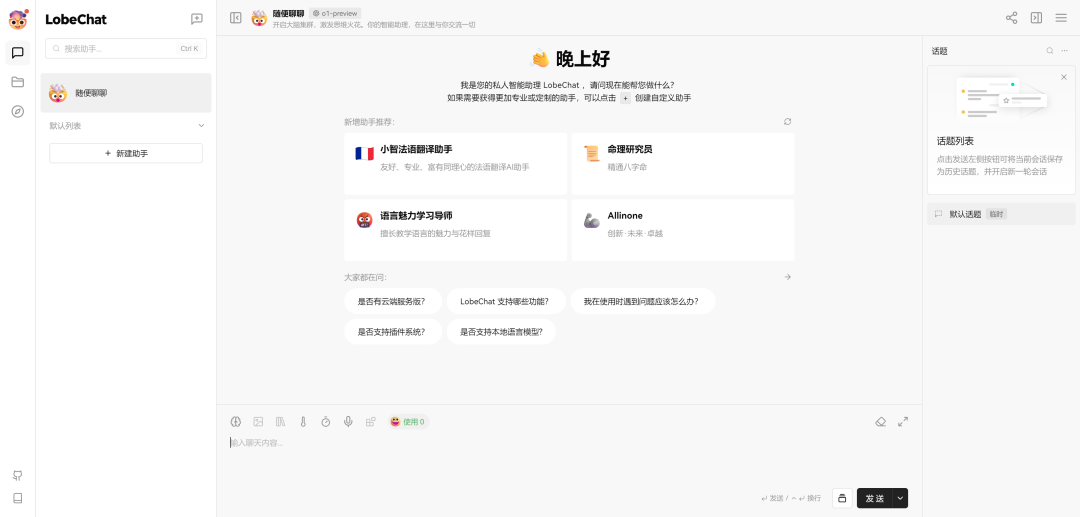Click the 发送 send button
This screenshot has width=1080, height=517.
click(x=875, y=498)
